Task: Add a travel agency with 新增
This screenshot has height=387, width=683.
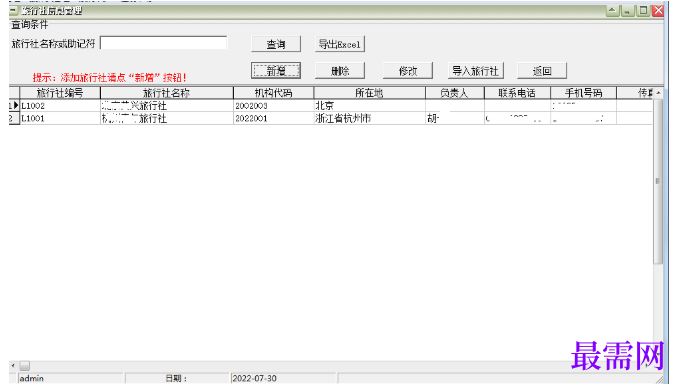Action: pyautogui.click(x=276, y=71)
